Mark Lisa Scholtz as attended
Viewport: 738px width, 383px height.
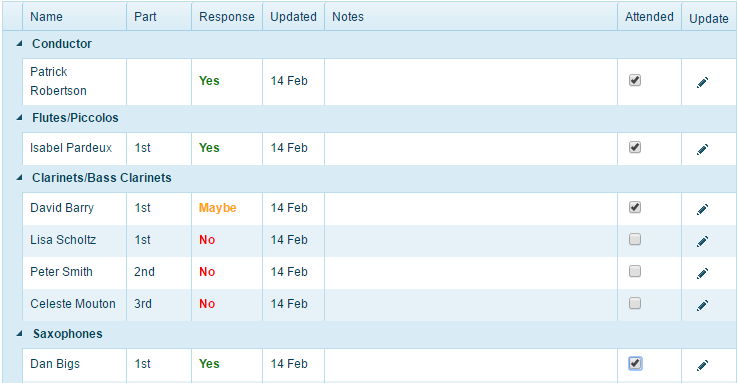(635, 239)
